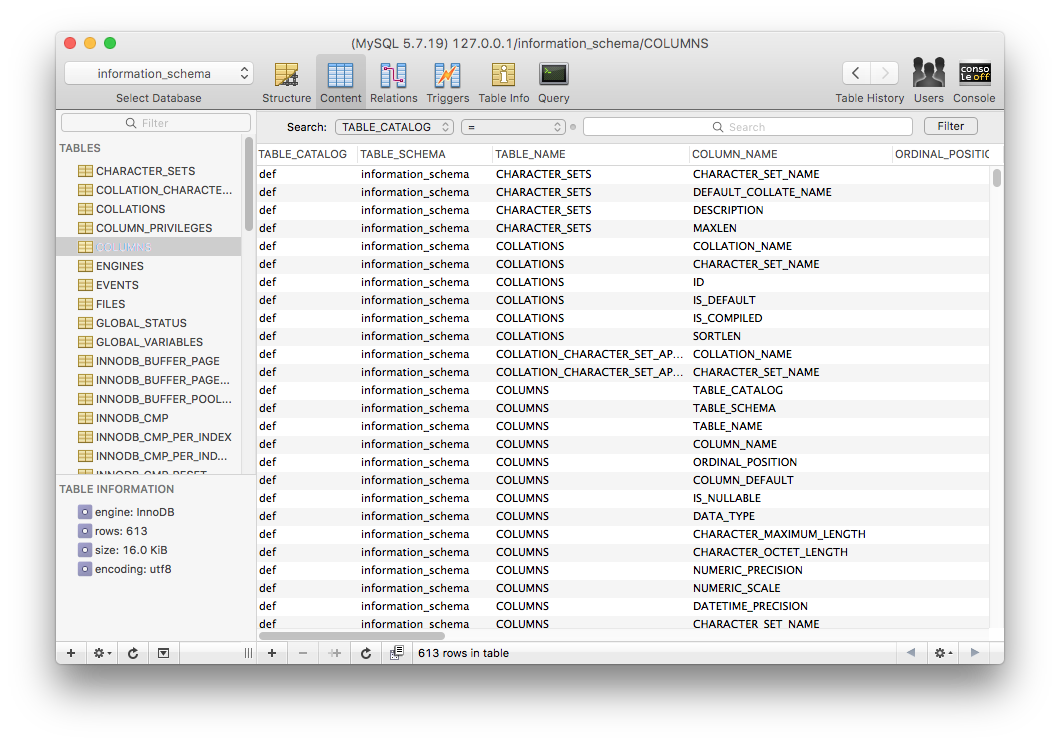Go back in Table History
The width and height of the screenshot is (1060, 744).
click(856, 73)
